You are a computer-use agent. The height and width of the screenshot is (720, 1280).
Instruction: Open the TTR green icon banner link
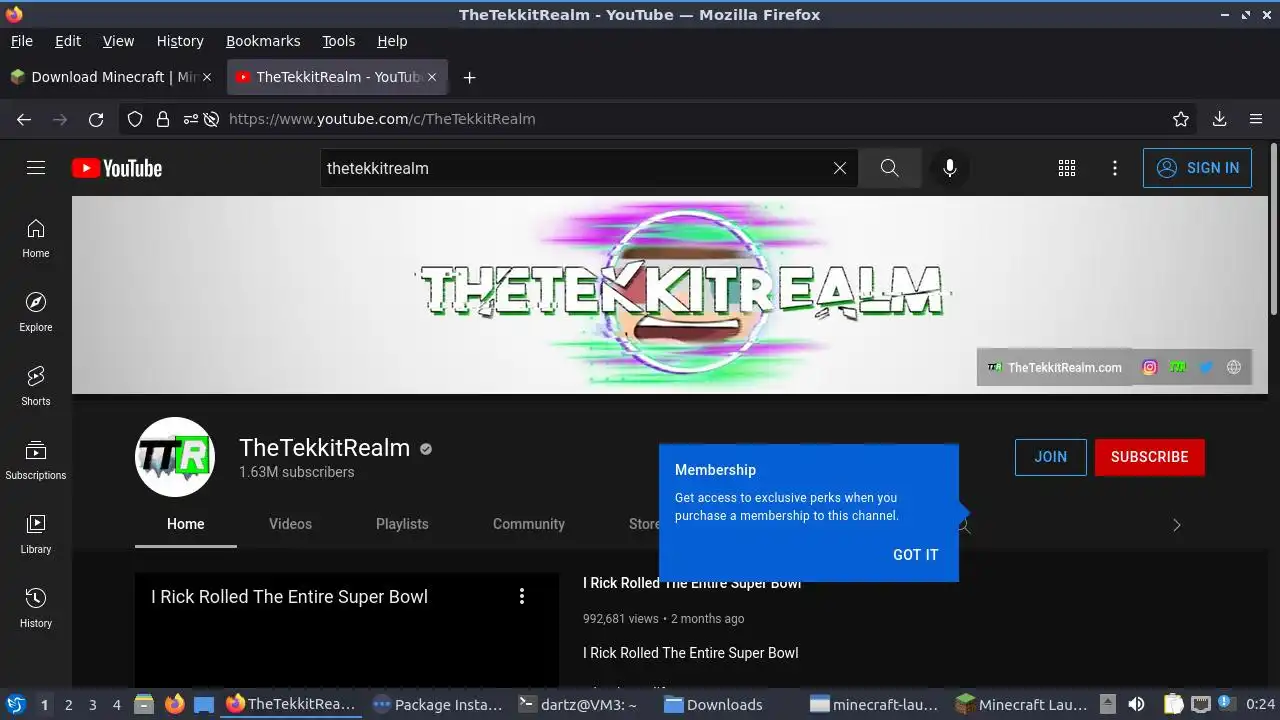coord(1178,367)
